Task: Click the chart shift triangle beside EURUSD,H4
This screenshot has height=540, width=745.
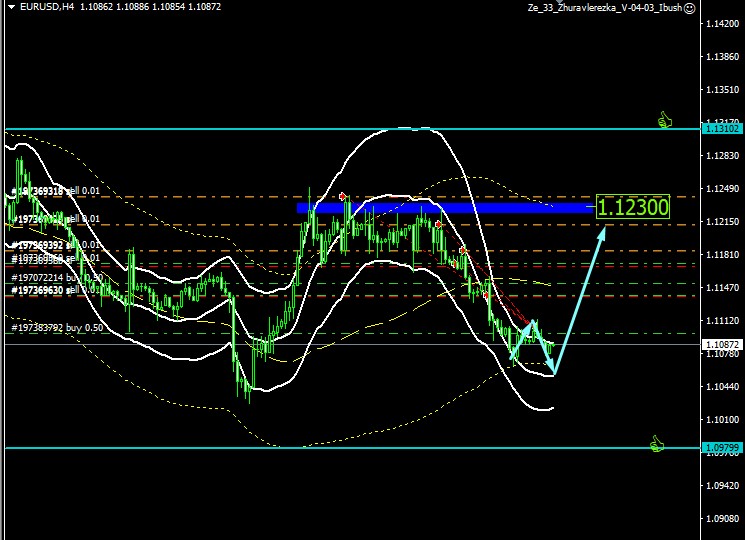Action: click(x=9, y=8)
